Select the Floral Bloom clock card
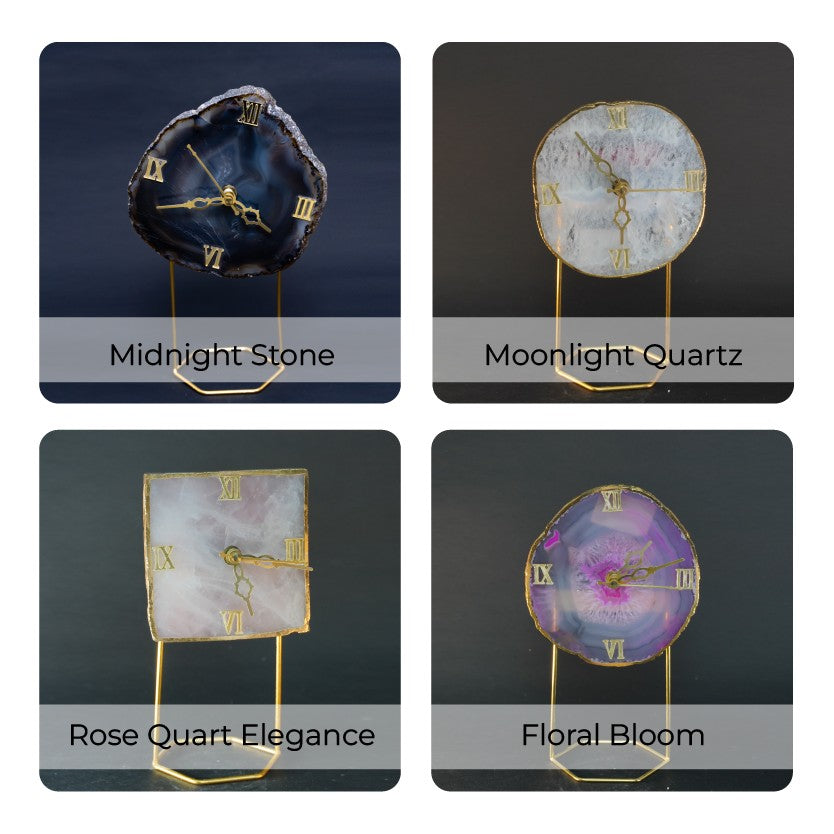 point(612,610)
